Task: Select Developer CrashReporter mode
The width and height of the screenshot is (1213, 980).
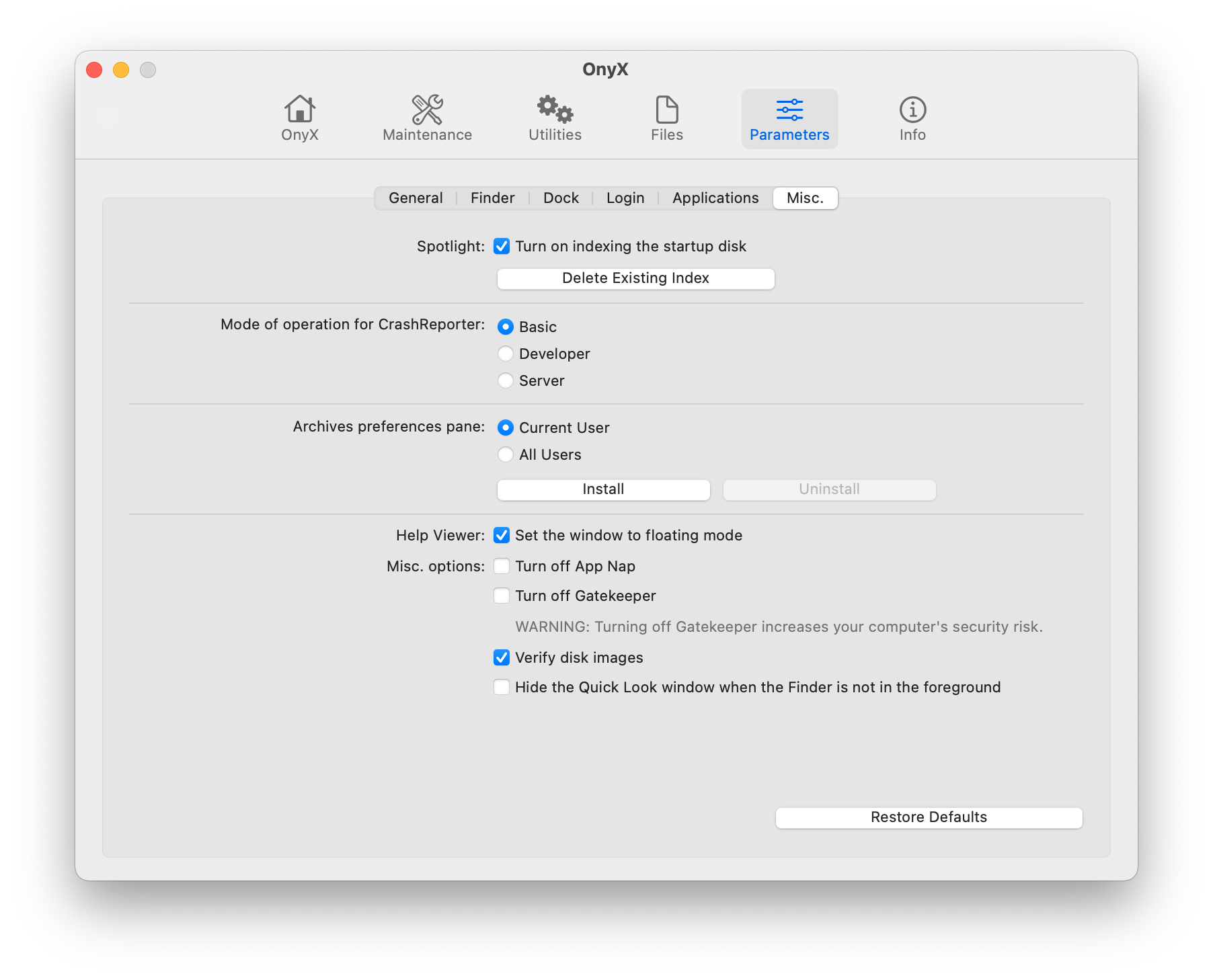Action: pos(506,354)
